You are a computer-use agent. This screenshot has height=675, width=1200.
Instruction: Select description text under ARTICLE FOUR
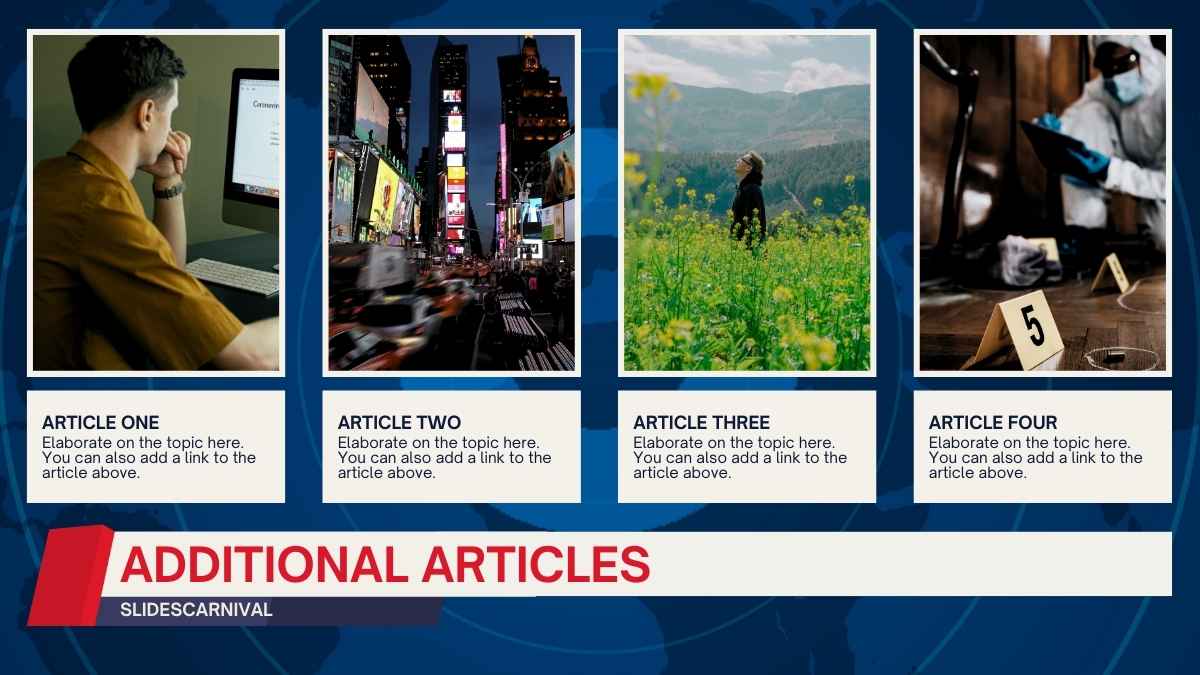[1036, 457]
